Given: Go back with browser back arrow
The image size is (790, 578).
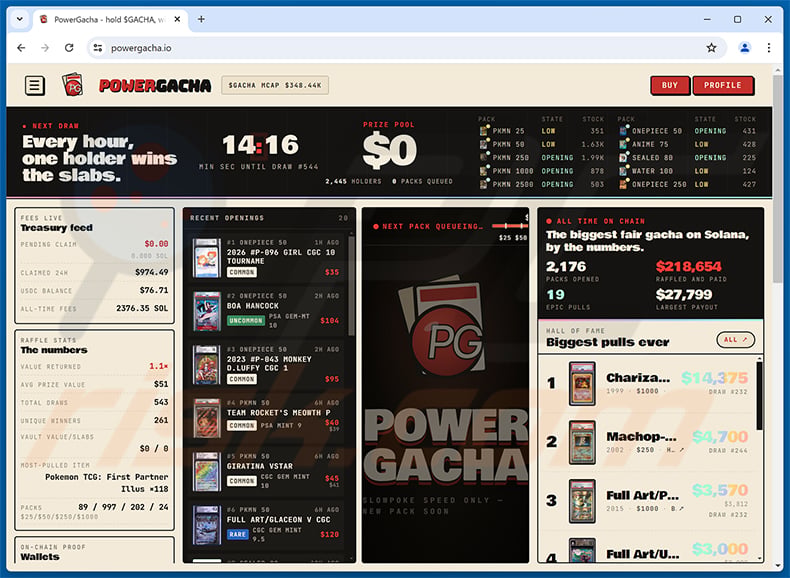Looking at the screenshot, I should click(x=21, y=48).
